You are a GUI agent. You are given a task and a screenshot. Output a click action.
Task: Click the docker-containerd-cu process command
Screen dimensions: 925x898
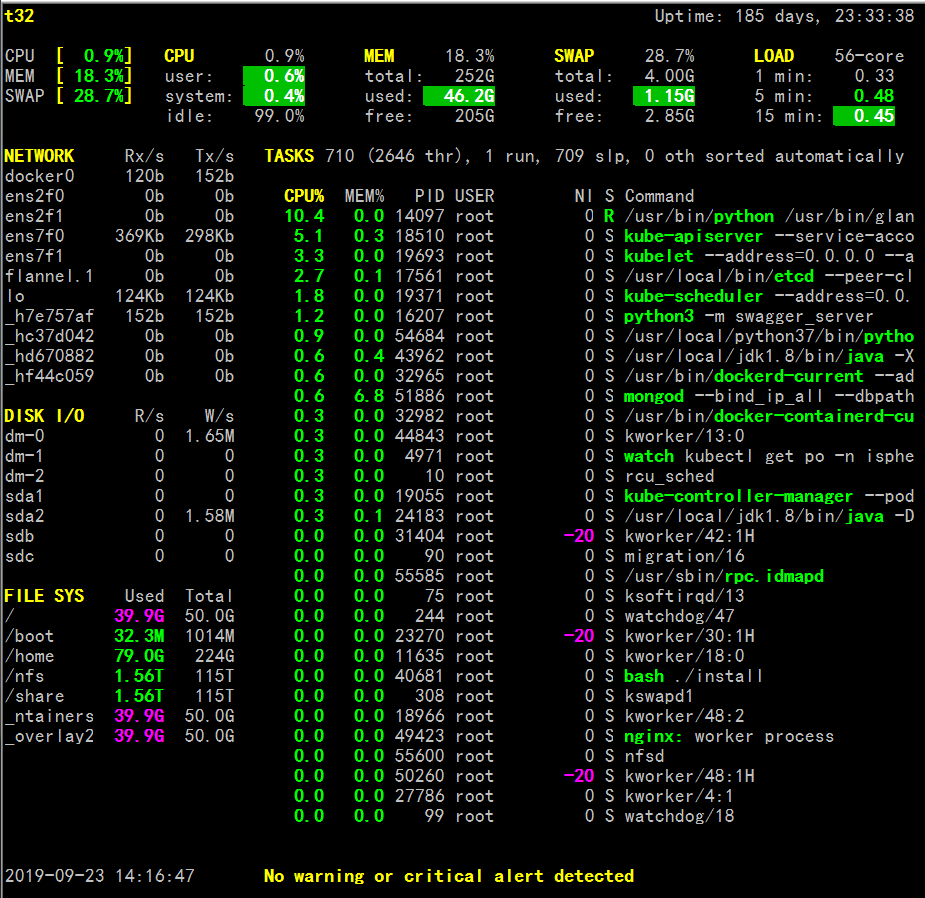(x=769, y=416)
